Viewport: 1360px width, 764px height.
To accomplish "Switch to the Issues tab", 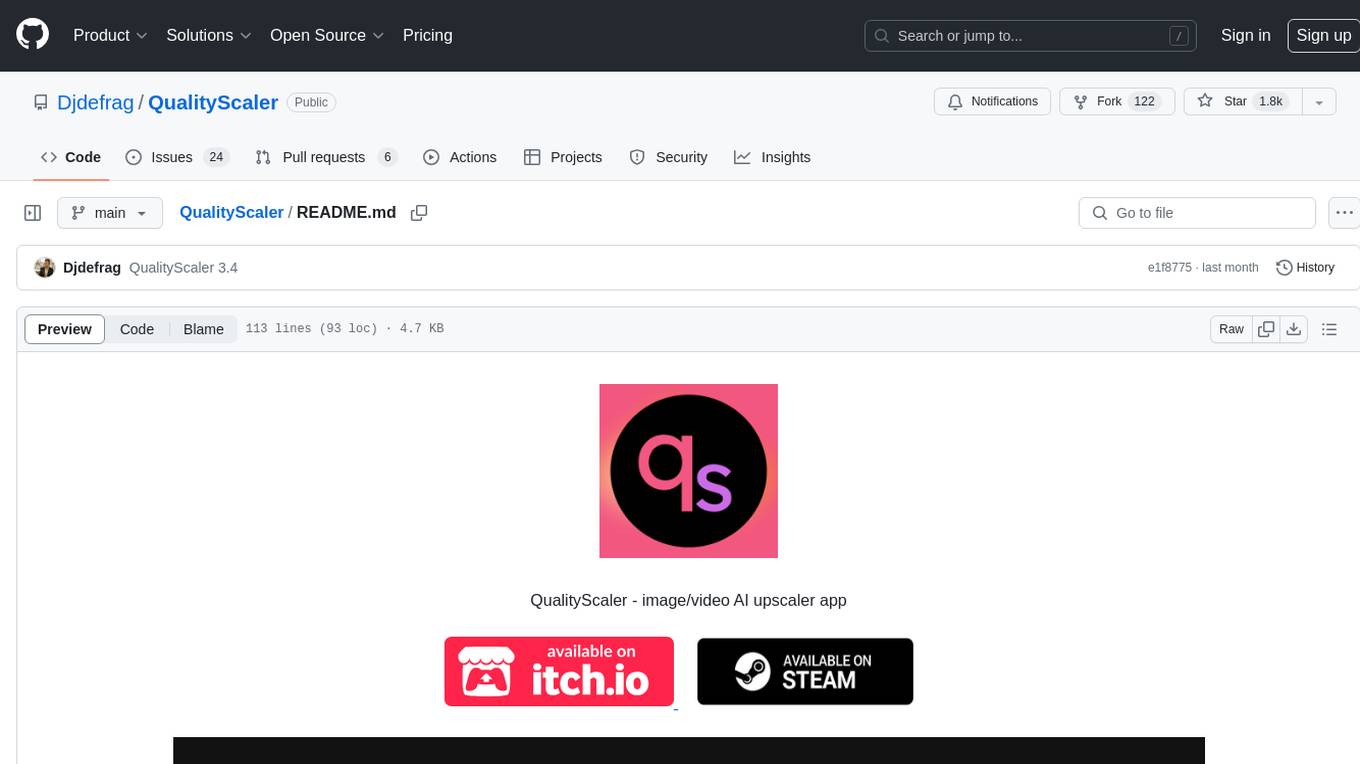I will 178,157.
